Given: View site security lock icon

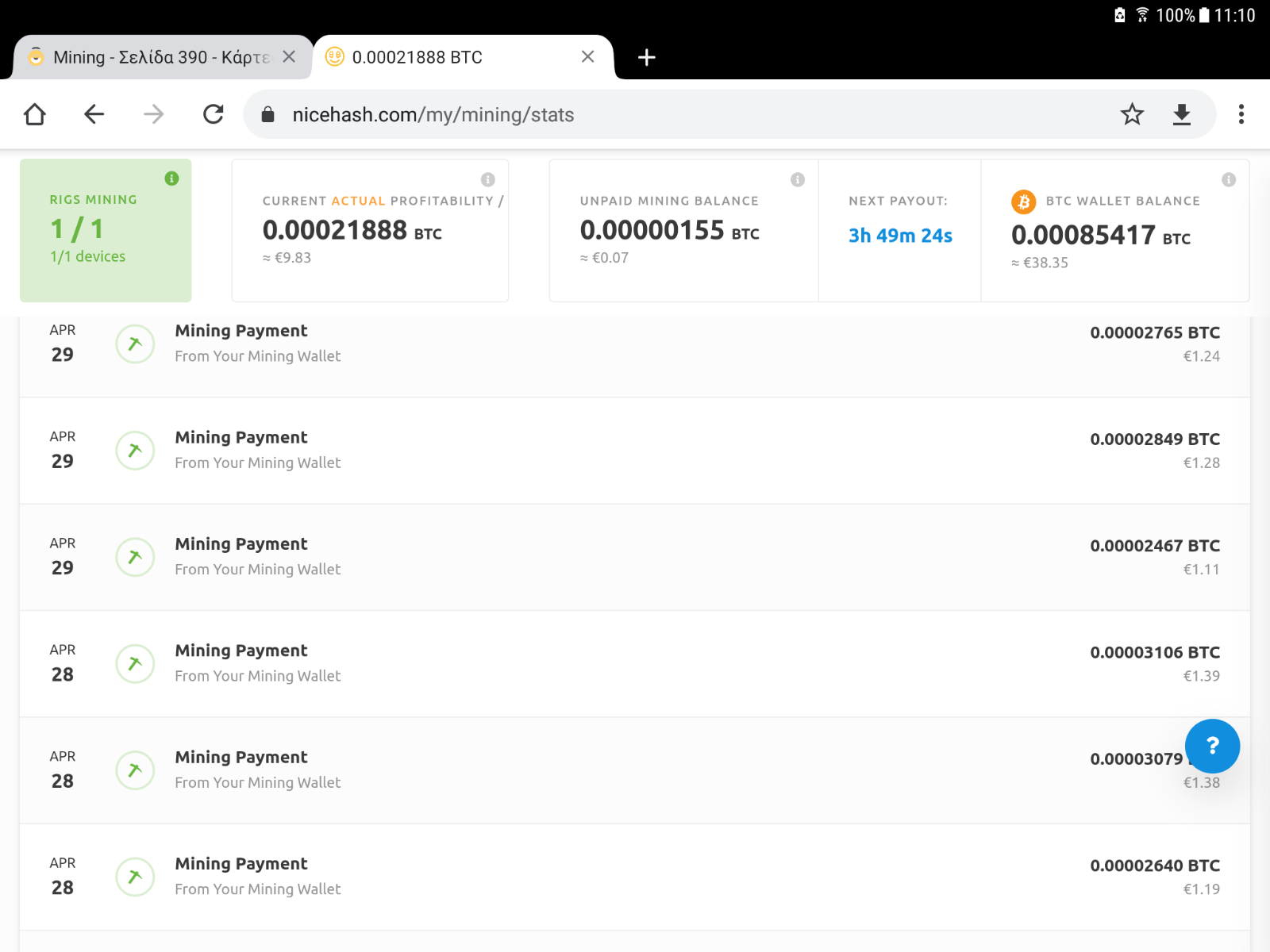Looking at the screenshot, I should pos(268,115).
